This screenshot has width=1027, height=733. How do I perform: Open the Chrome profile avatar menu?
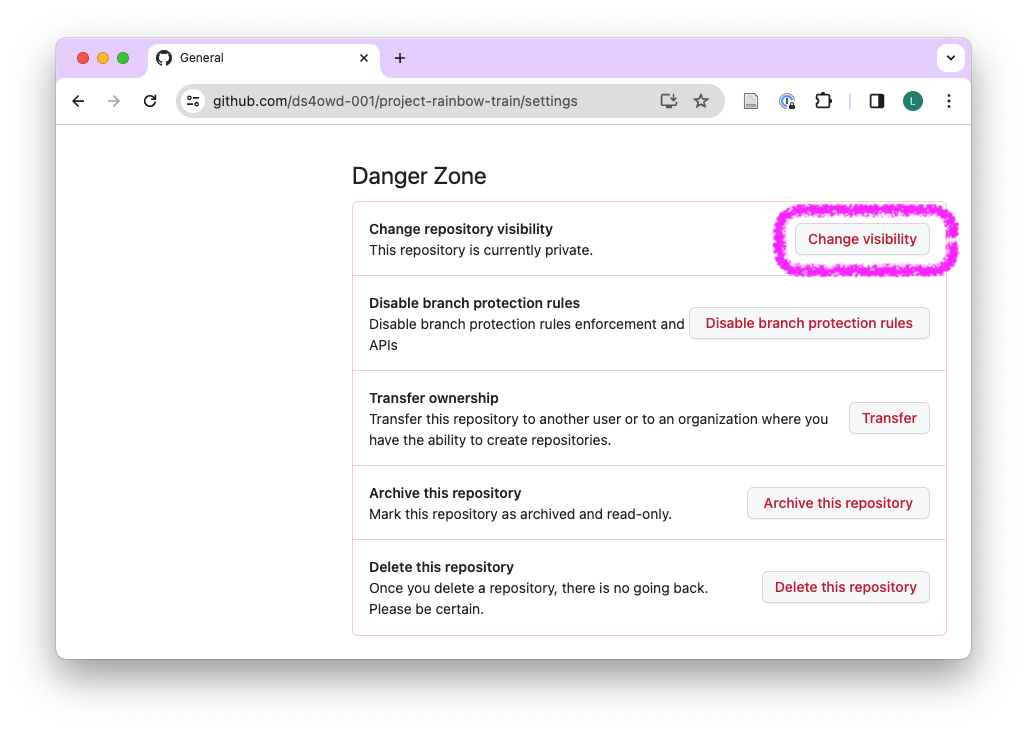pos(912,101)
